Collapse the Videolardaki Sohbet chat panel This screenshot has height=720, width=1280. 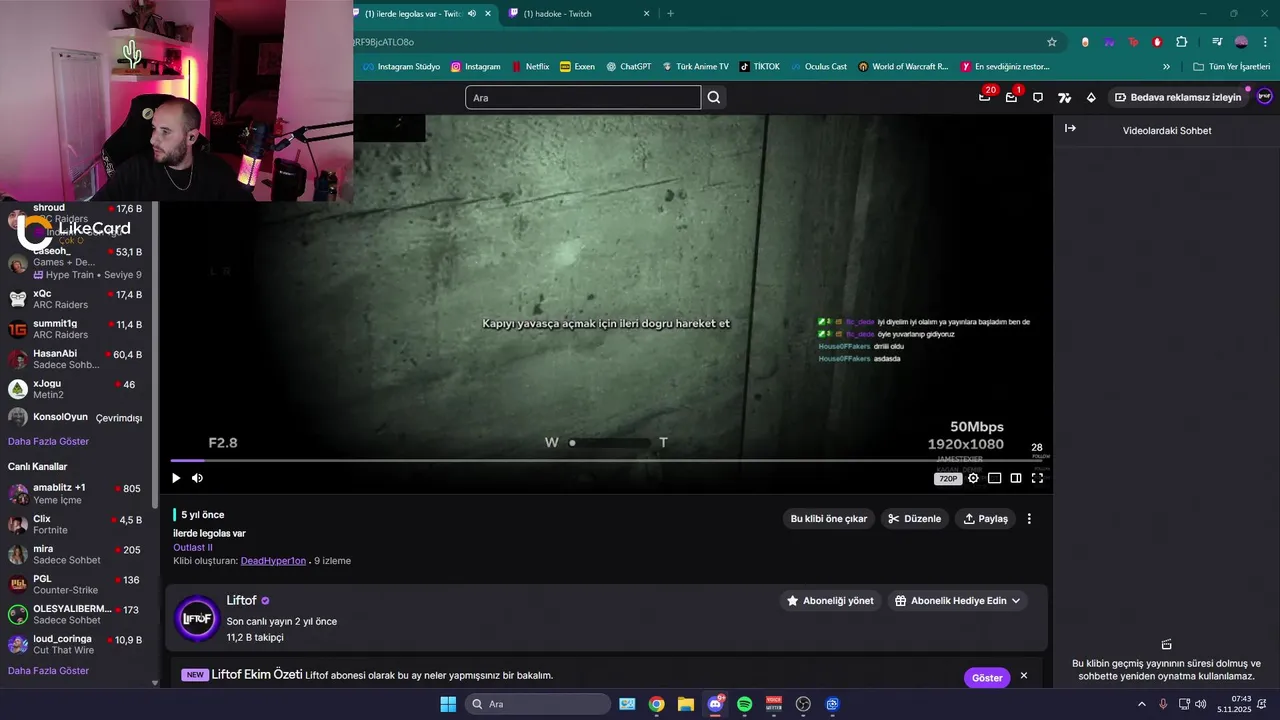click(1070, 129)
